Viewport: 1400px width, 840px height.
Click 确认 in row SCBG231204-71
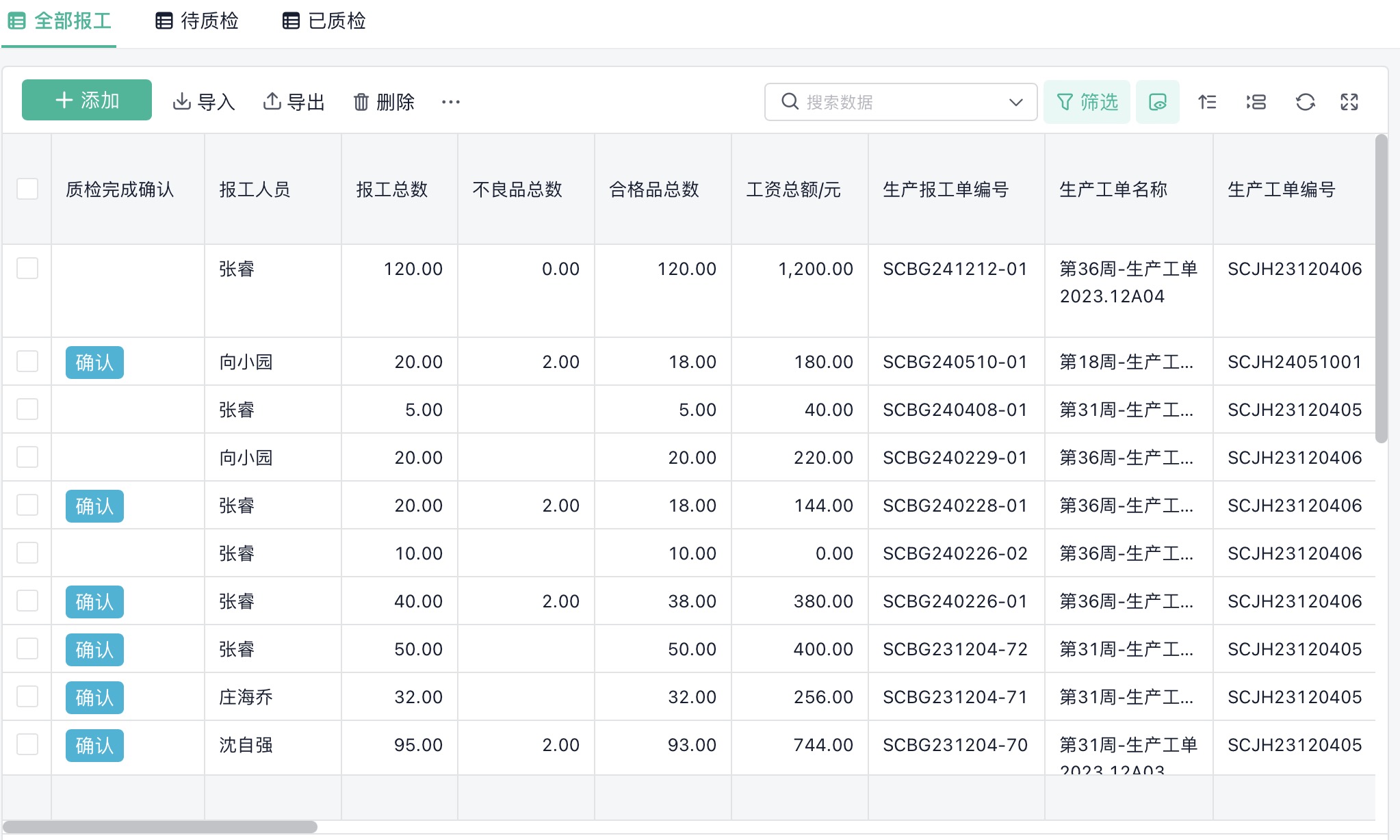pyautogui.click(x=94, y=697)
